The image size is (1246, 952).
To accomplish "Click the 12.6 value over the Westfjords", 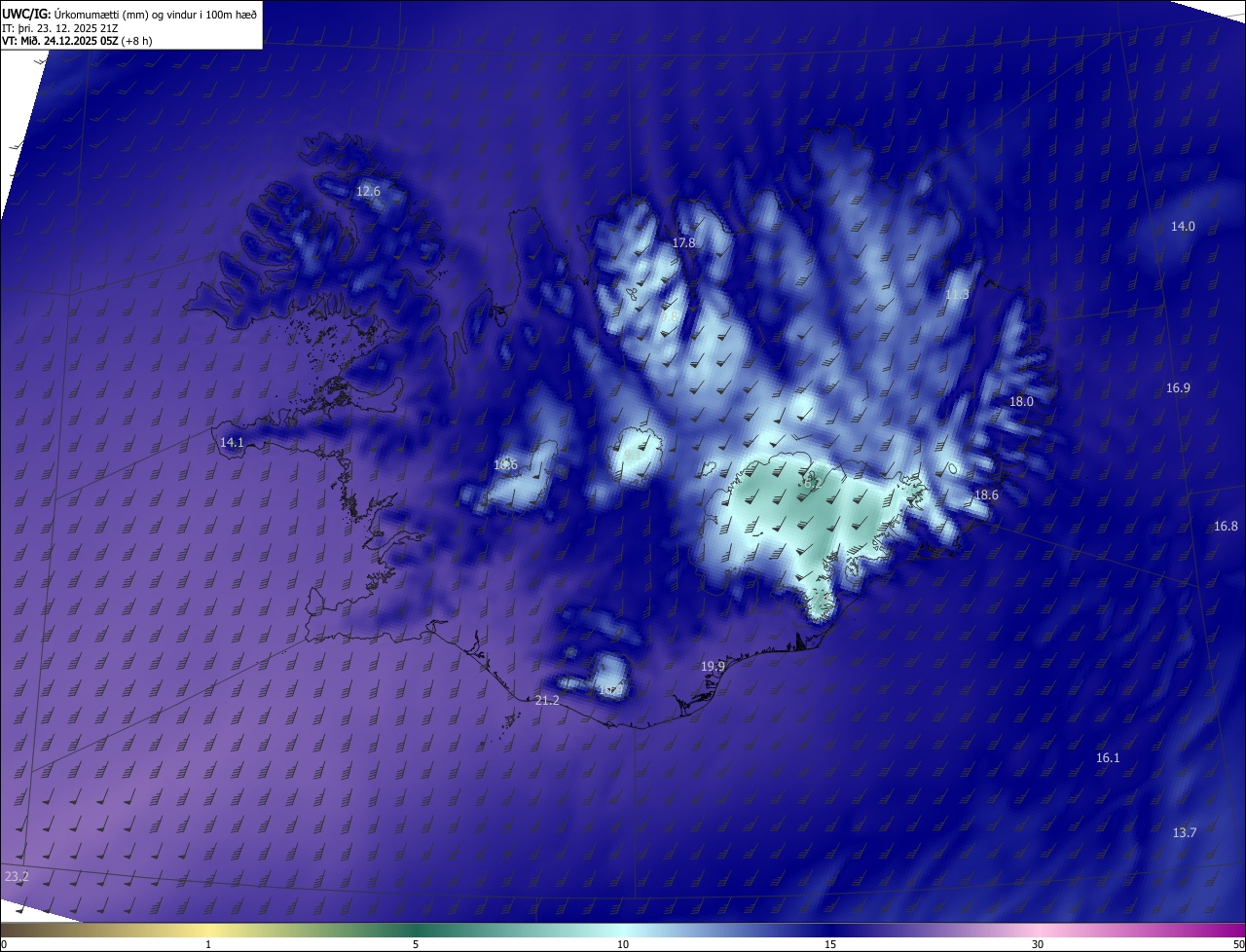I will pyautogui.click(x=368, y=192).
